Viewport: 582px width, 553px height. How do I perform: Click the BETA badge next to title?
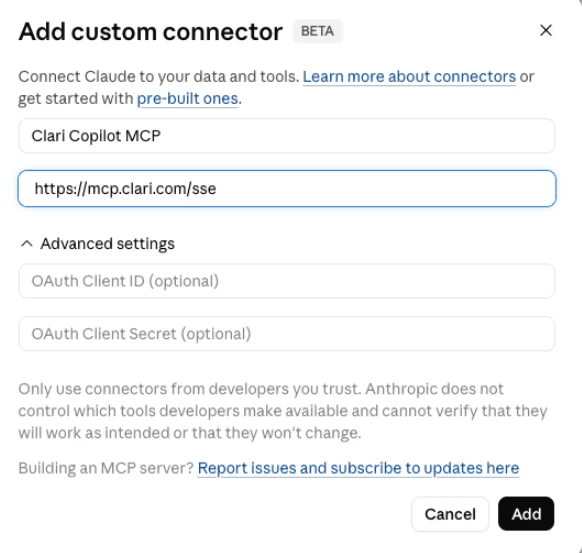tap(317, 31)
